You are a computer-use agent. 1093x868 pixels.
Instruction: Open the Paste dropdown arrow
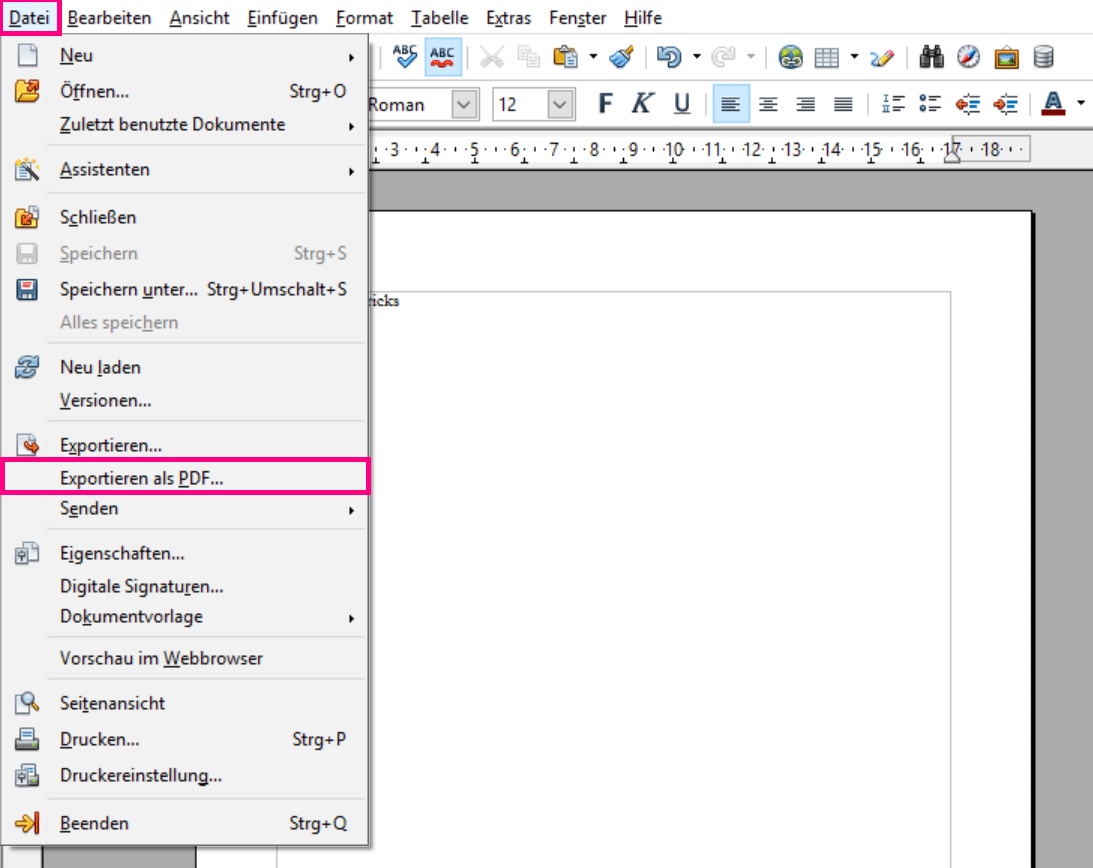coord(593,56)
